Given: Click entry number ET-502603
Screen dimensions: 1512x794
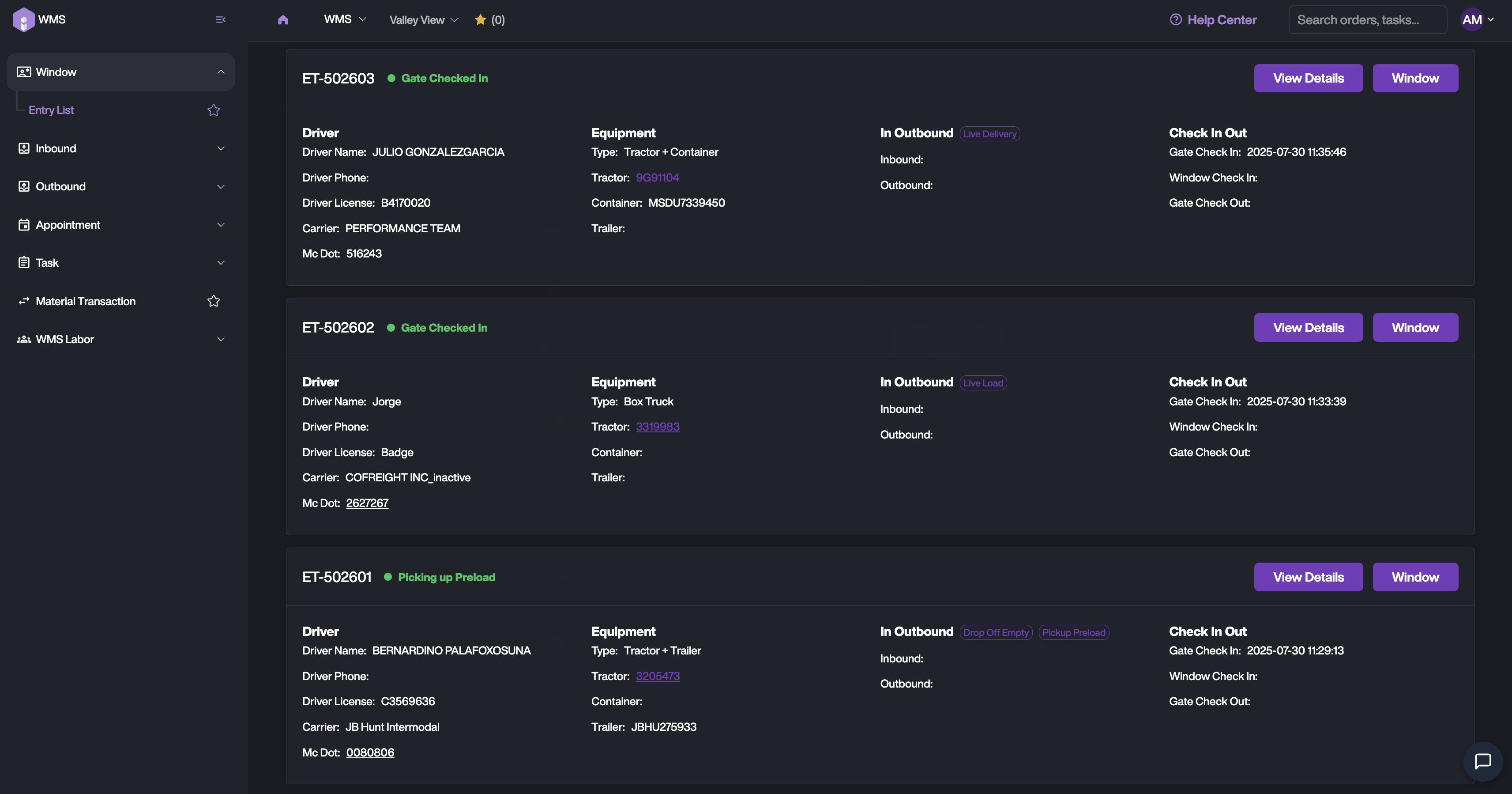Looking at the screenshot, I should coord(338,78).
